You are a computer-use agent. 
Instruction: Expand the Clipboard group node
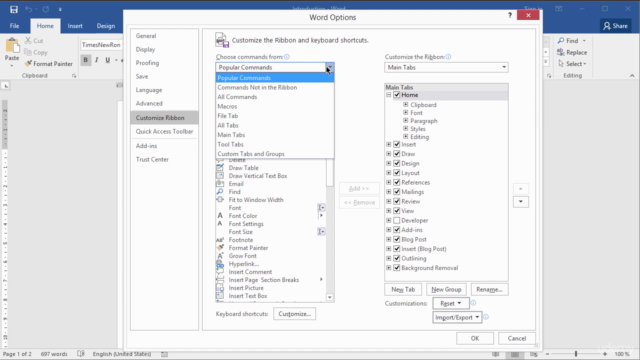[405, 104]
